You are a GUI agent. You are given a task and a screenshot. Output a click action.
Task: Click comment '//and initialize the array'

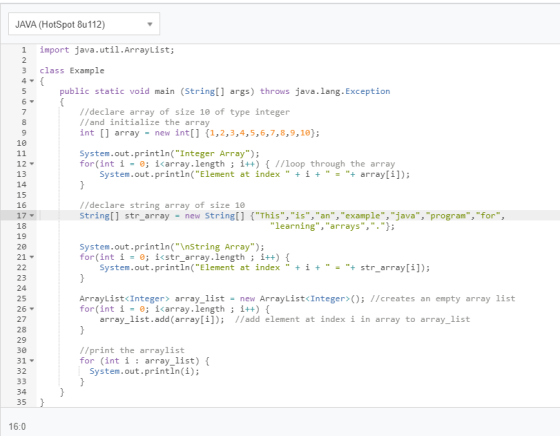coord(145,122)
